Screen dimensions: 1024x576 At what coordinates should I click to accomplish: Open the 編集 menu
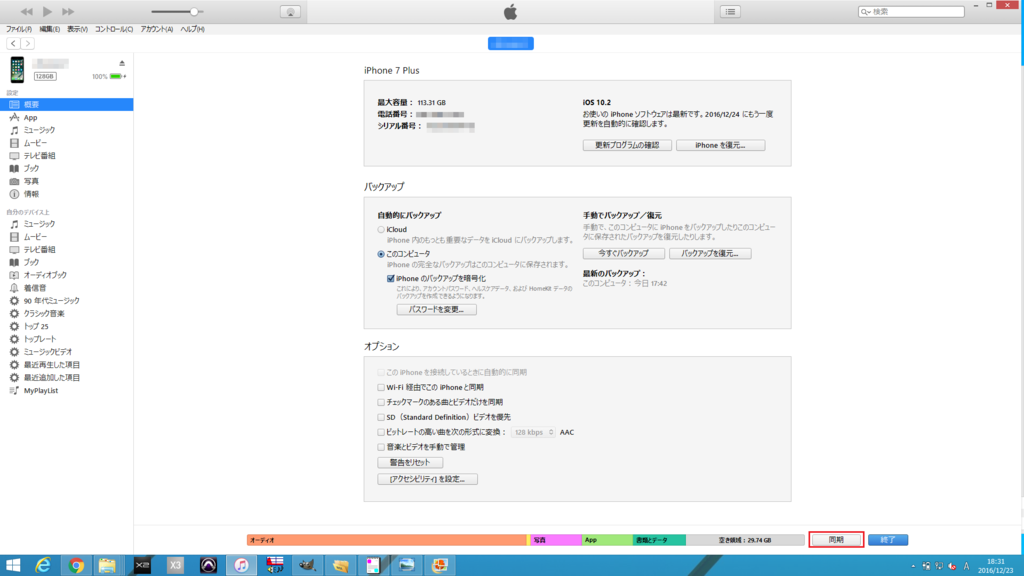[50, 29]
